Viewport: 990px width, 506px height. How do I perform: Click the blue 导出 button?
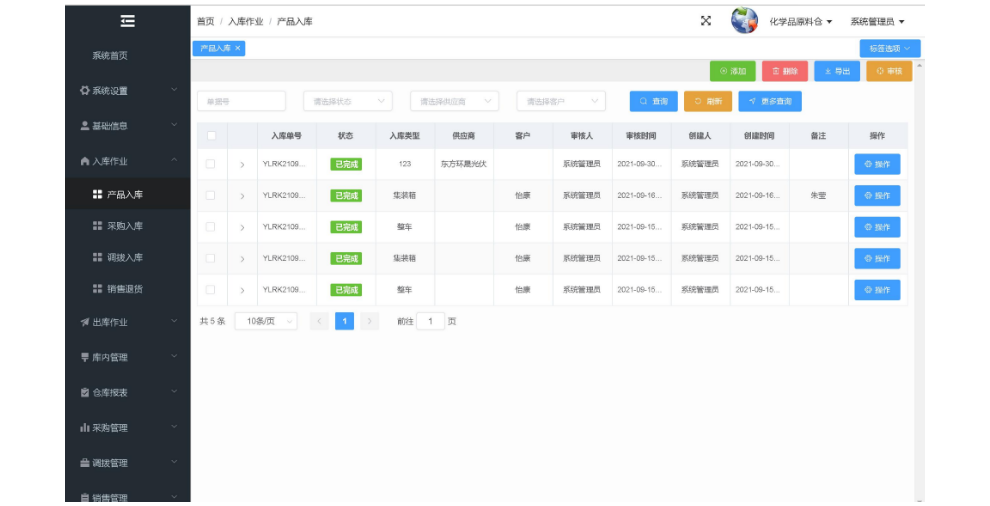click(837, 71)
